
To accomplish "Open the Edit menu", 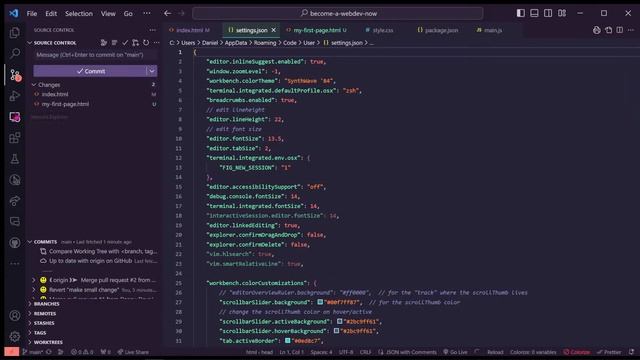I will [51, 13].
